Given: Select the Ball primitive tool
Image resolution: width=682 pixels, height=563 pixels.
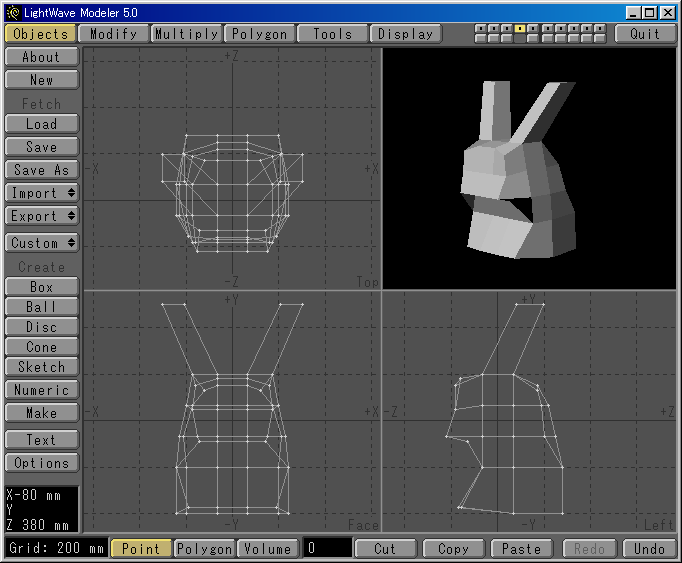Looking at the screenshot, I should point(41,307).
